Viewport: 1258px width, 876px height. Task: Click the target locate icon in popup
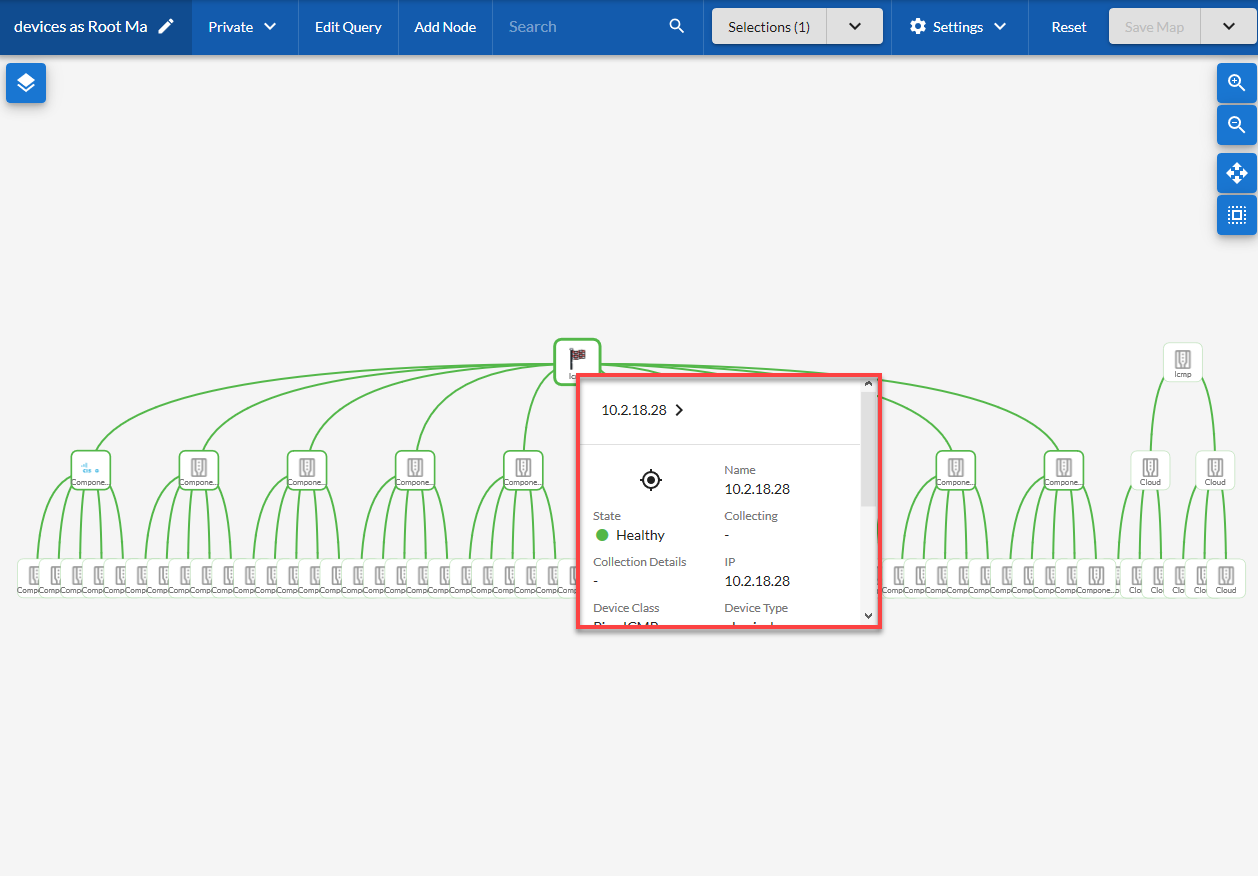pos(651,481)
